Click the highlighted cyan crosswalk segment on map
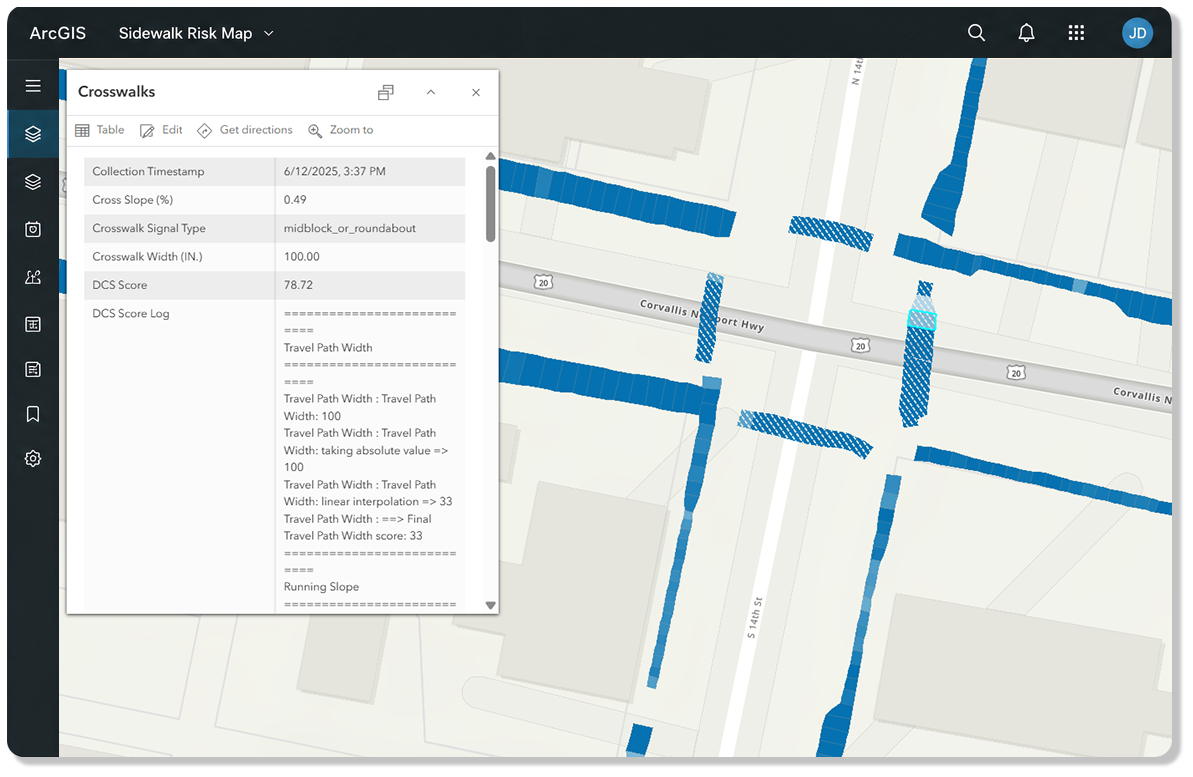This screenshot has height=777, width=1193. [922, 320]
